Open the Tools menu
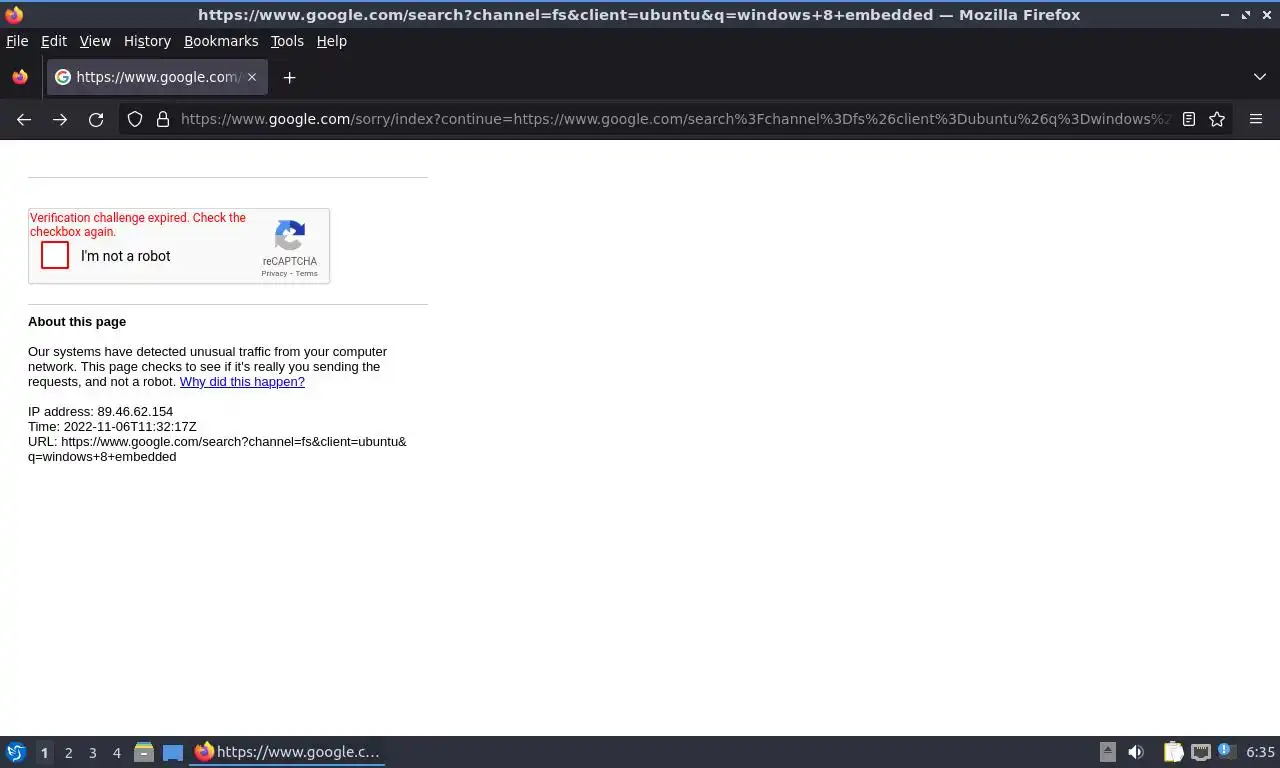1280x768 pixels. 287,41
